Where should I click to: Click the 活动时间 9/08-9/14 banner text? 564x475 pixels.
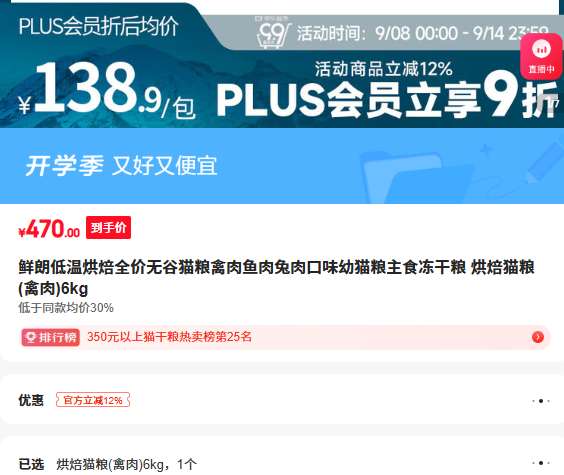(x=423, y=33)
